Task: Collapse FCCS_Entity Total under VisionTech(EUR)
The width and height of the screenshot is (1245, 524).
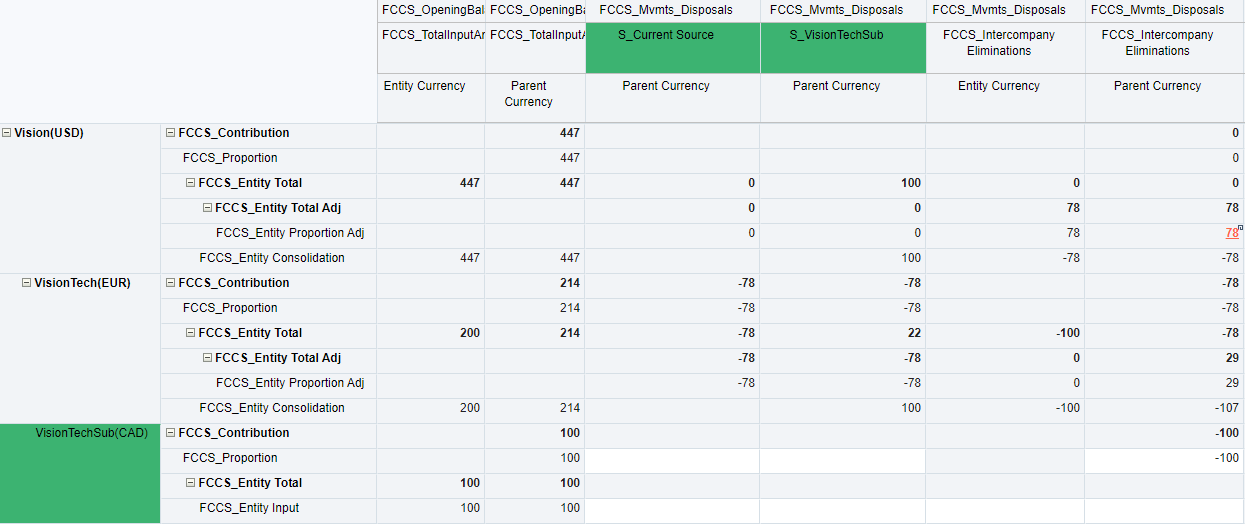Action: (191, 333)
